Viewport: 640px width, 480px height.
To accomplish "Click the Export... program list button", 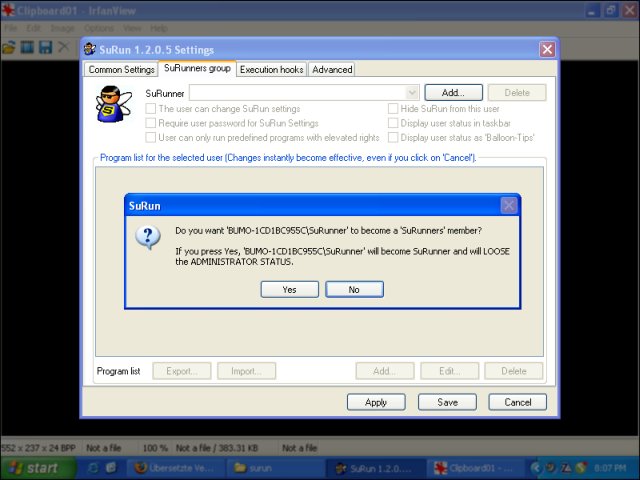I will coord(182,371).
